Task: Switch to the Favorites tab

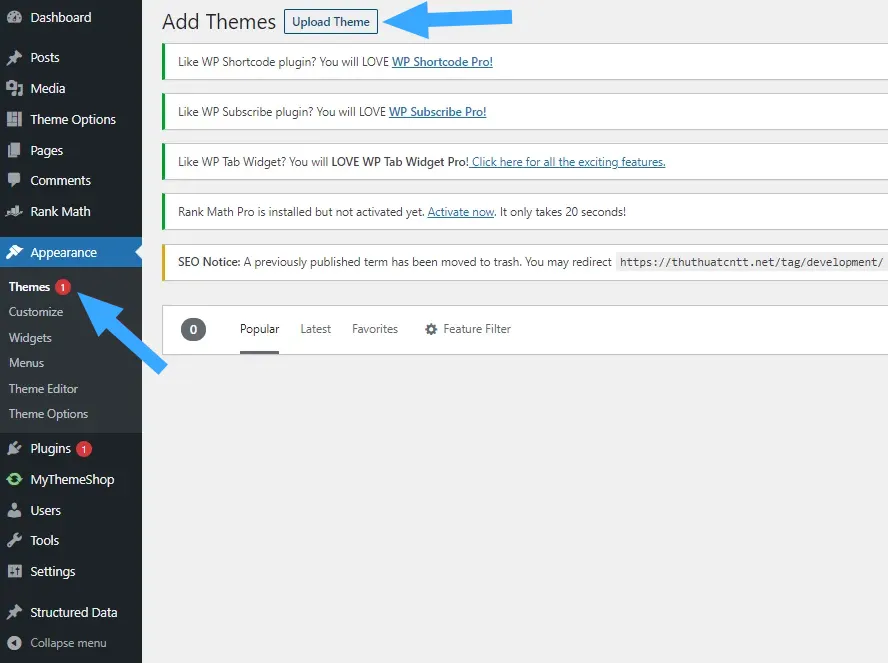Action: (375, 328)
